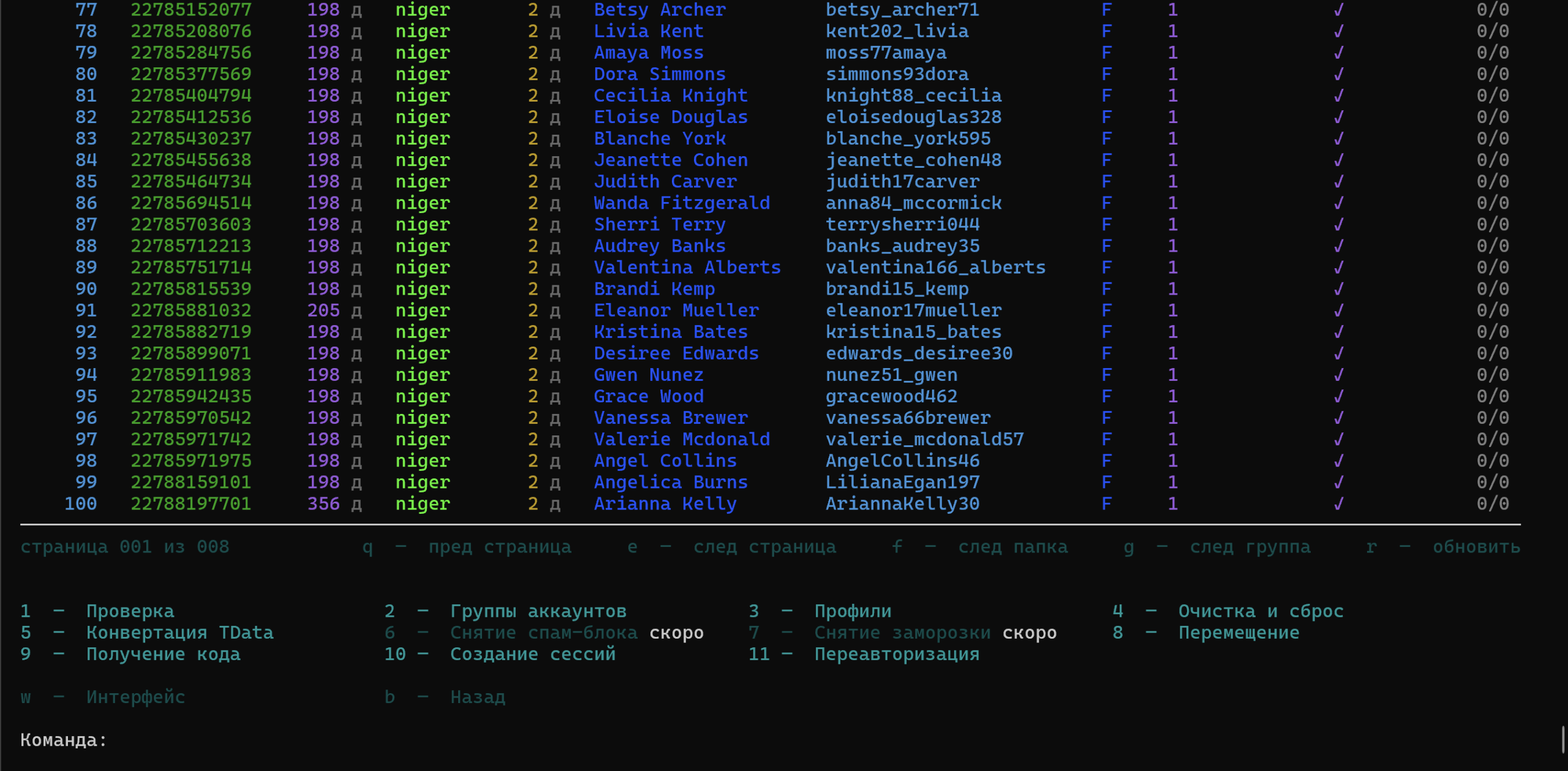Click the обновить refresh hint
1568x771 pixels.
tap(1476, 547)
